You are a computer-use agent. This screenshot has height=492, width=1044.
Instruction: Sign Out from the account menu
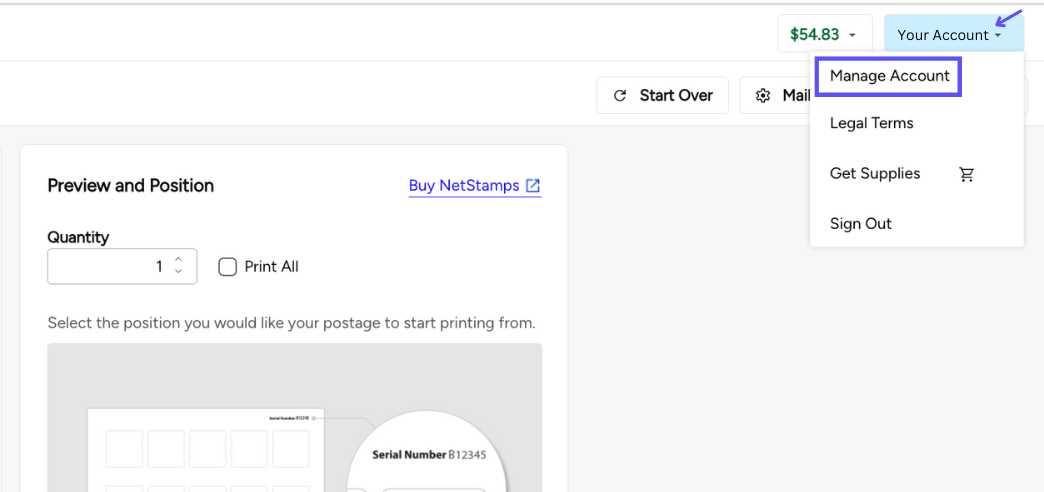point(860,224)
